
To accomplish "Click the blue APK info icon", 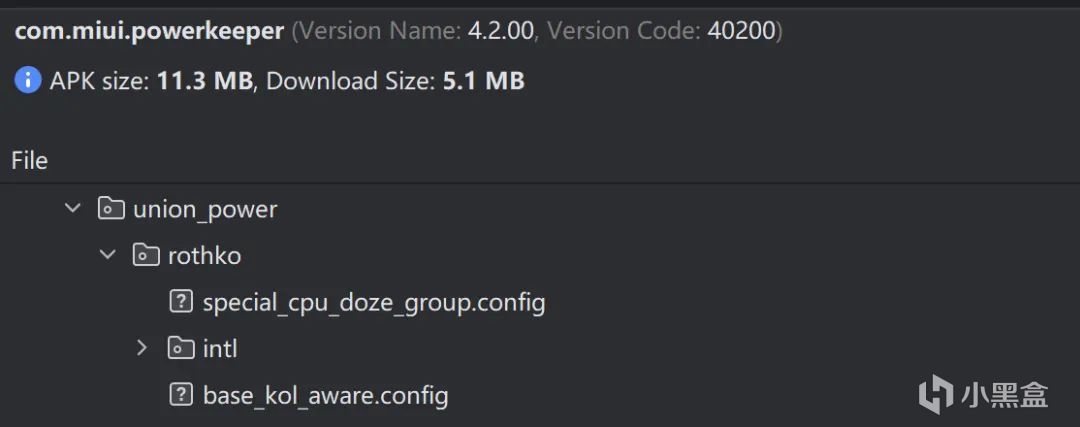I will click(x=27, y=81).
